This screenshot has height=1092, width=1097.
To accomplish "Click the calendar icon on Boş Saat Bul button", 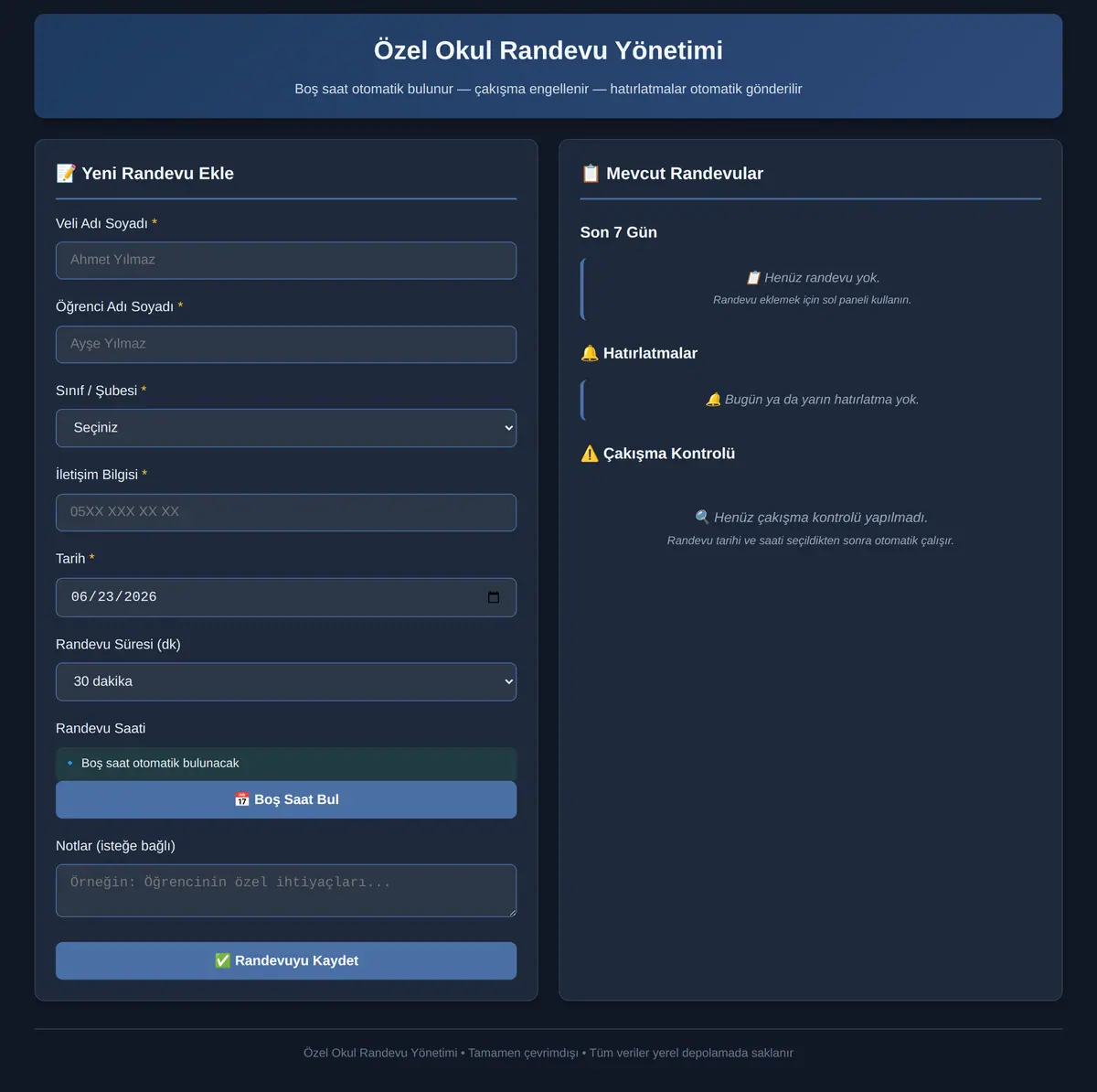I will pos(242,799).
